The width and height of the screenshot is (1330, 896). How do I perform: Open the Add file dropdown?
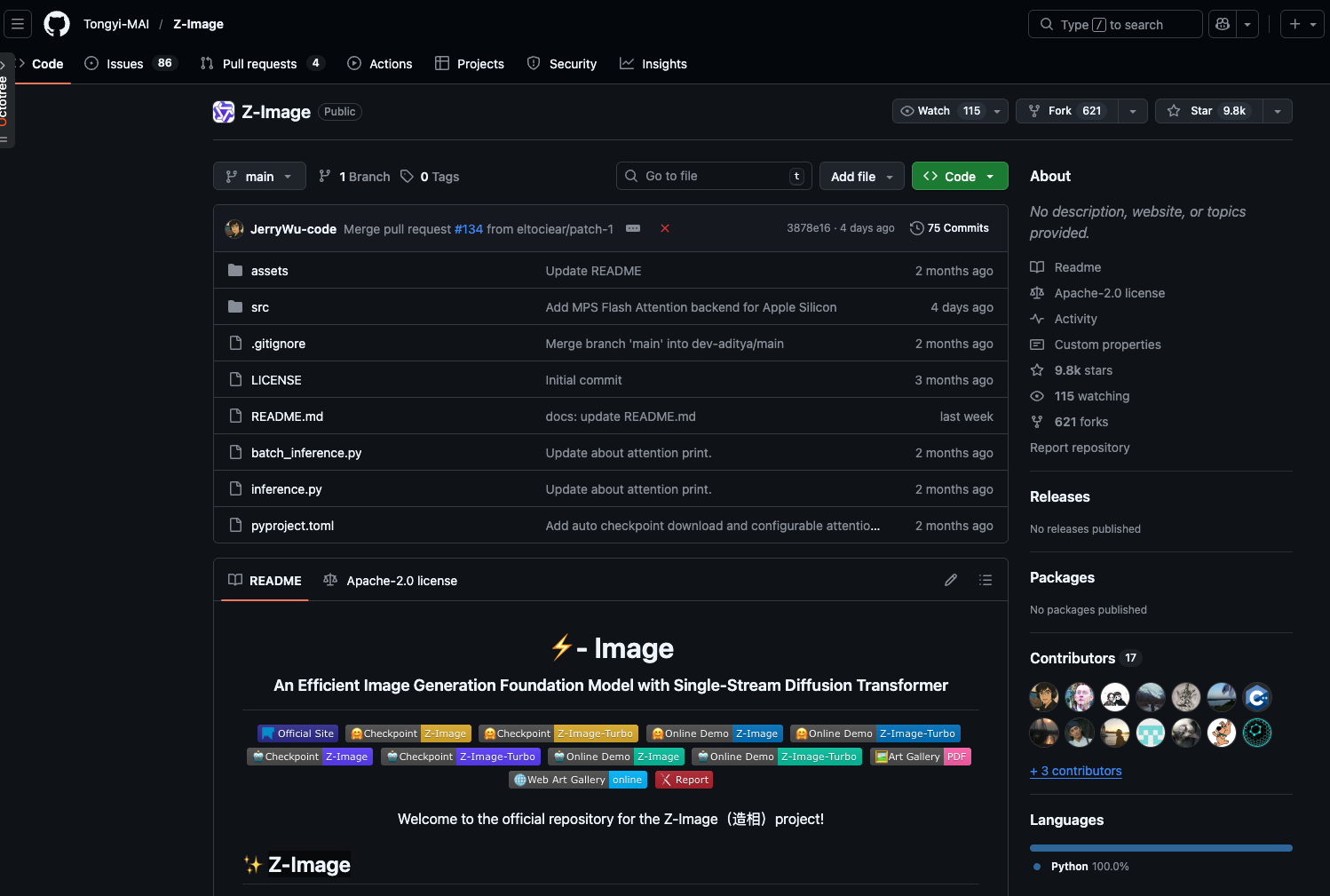coord(861,176)
